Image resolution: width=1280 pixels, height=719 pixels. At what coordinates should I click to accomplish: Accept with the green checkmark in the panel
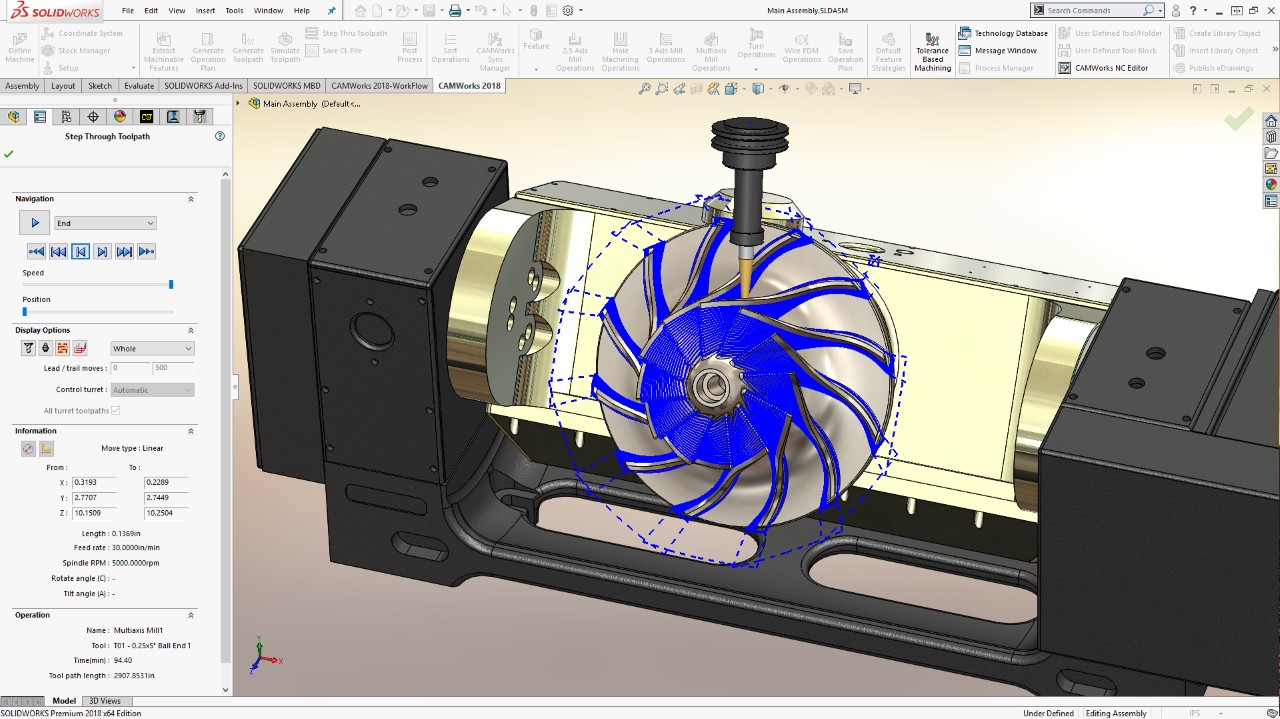pyautogui.click(x=9, y=154)
